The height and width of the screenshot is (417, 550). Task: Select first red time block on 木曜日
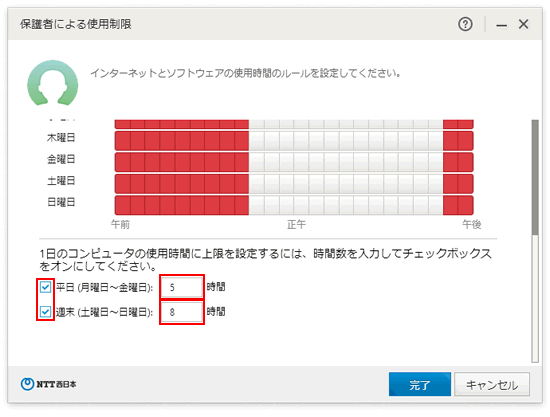point(122,141)
